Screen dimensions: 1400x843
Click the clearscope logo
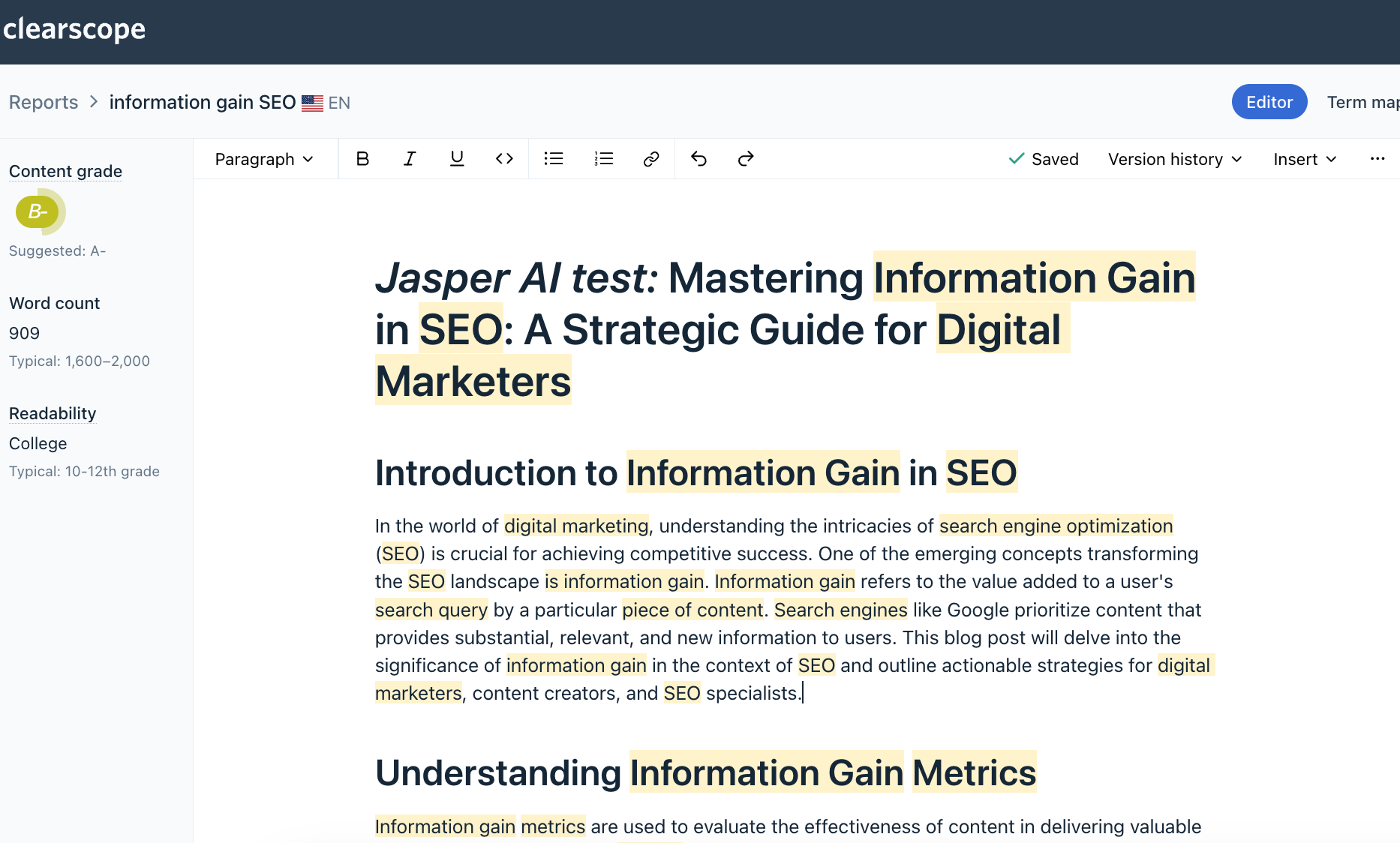[74, 29]
